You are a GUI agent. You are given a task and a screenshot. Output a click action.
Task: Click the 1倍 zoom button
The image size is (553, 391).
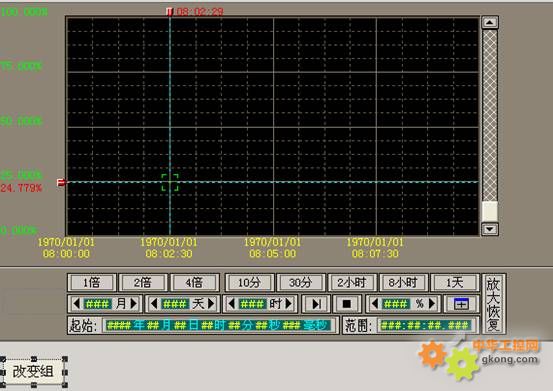(x=92, y=282)
